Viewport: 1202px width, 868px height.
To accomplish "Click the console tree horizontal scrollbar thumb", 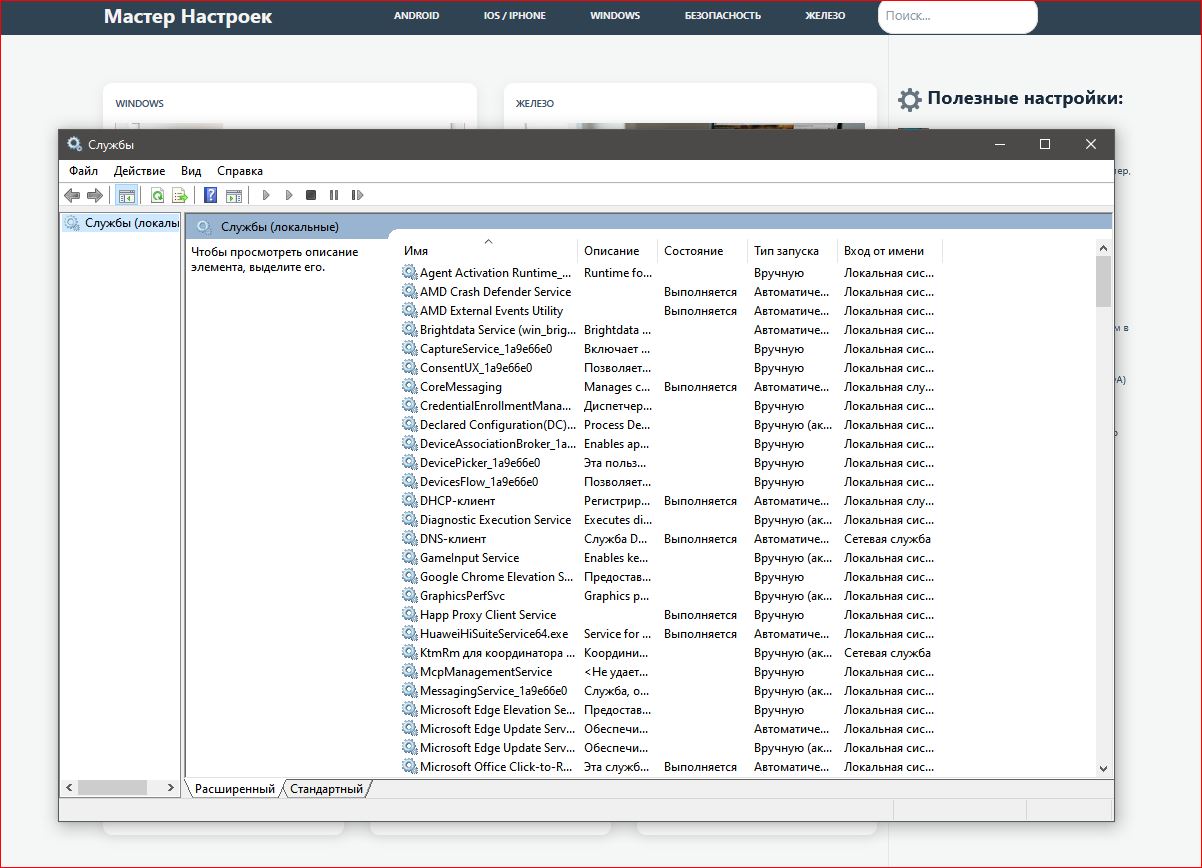I will 112,788.
